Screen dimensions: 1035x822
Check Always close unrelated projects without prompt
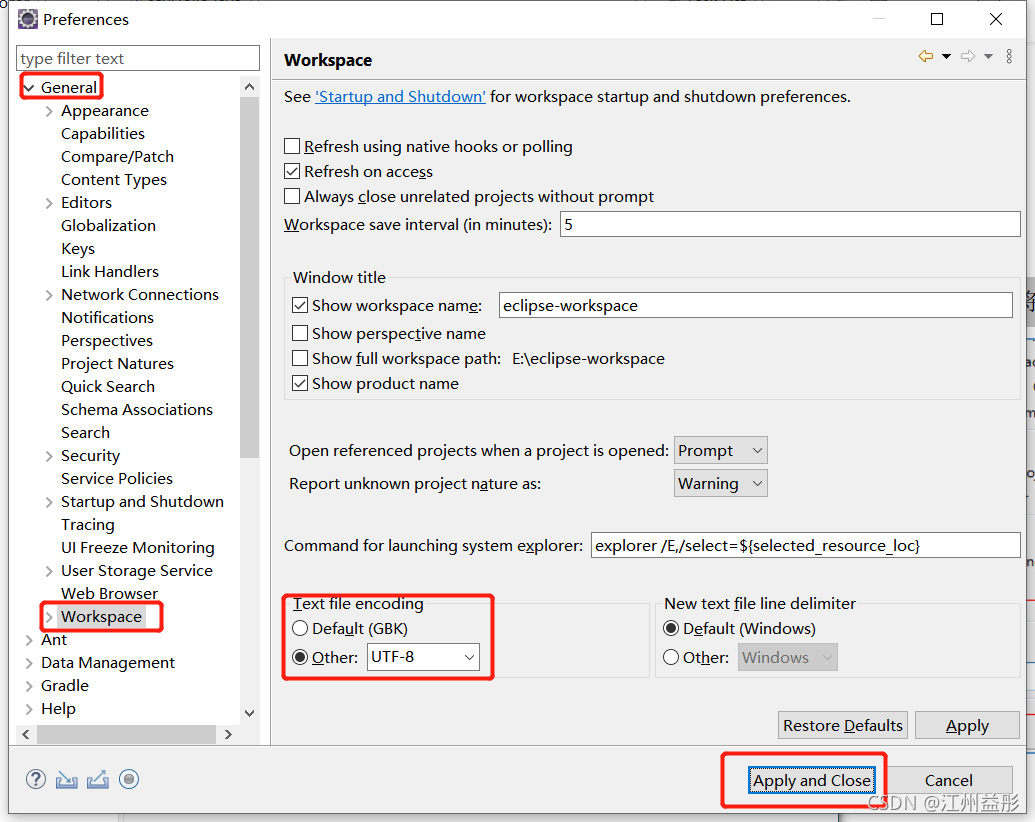click(x=292, y=196)
